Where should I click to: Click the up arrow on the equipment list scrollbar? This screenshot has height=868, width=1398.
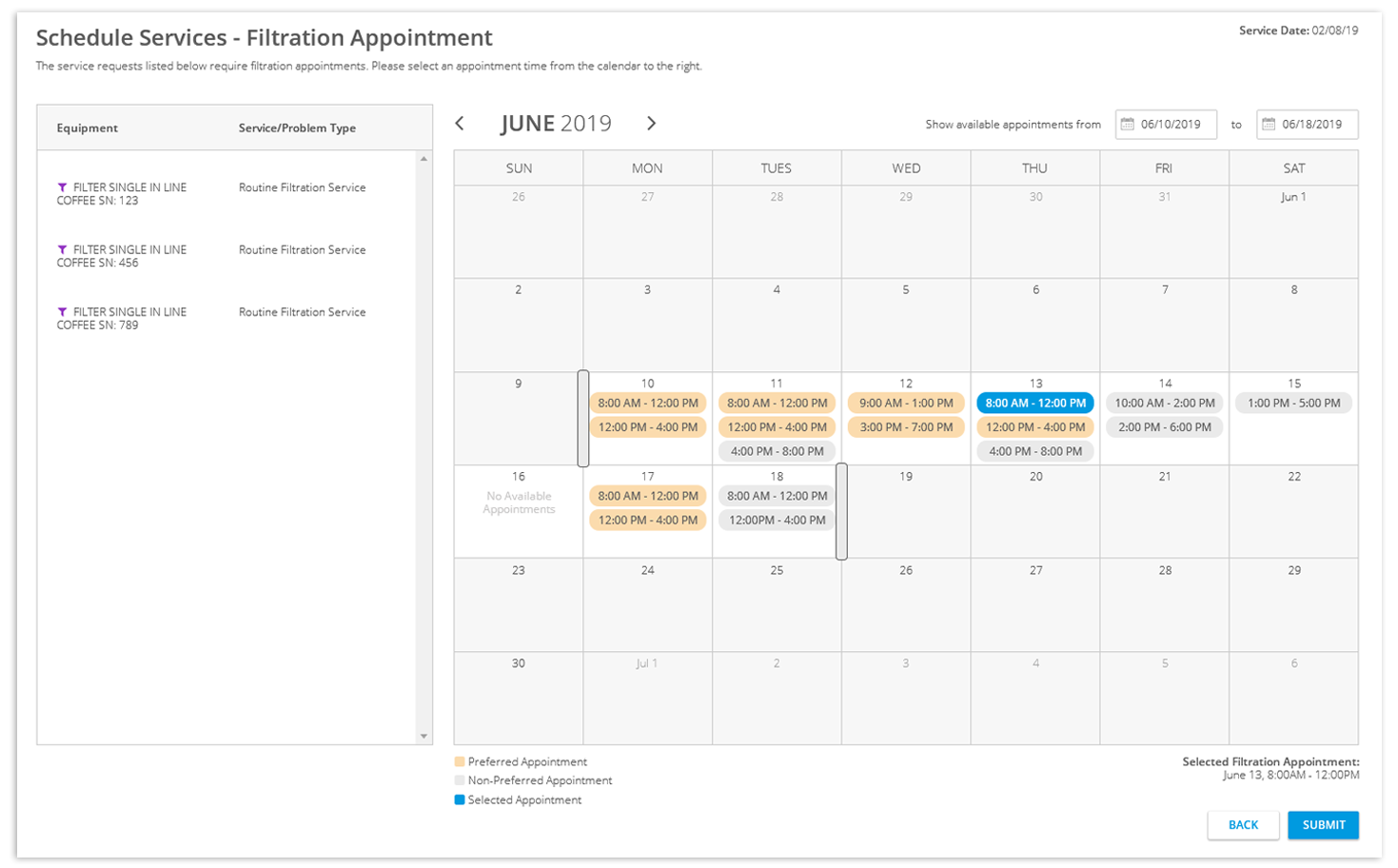coord(424,159)
